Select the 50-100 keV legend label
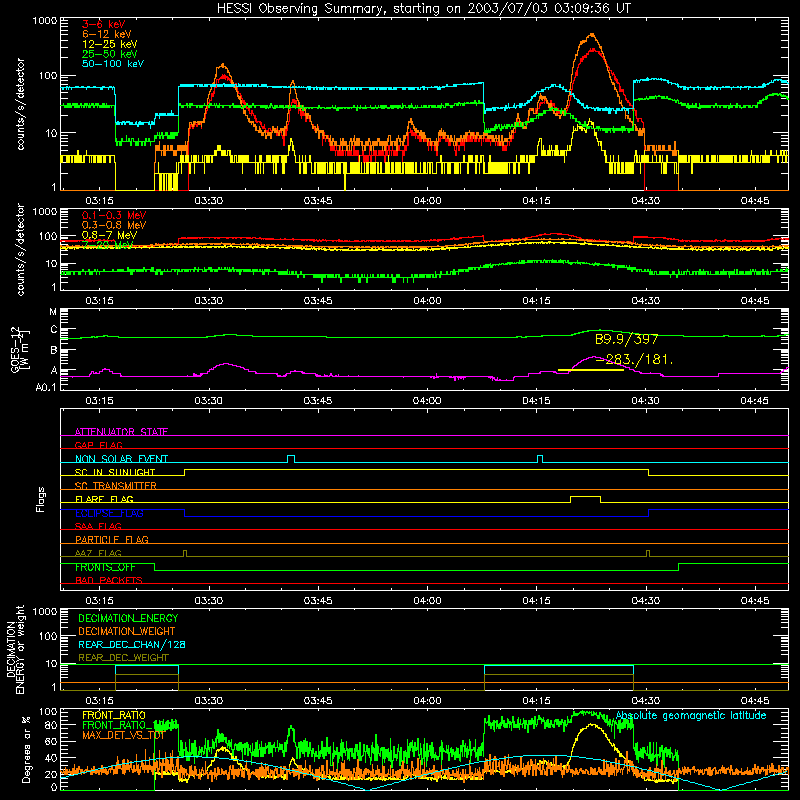The height and width of the screenshot is (800, 800). [112, 63]
